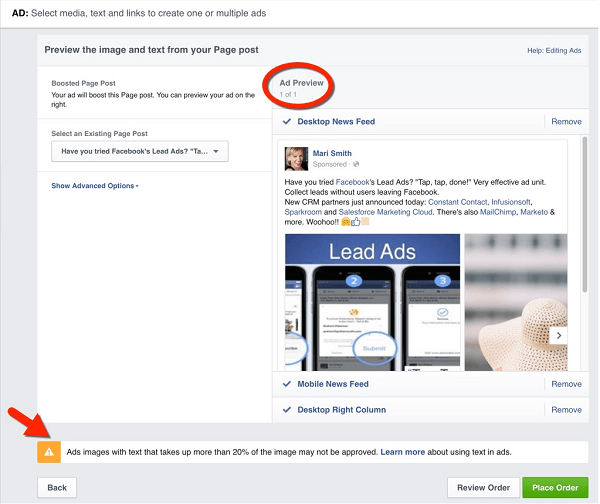This screenshot has width=600, height=504.
Task: Click the Sponsored label under Mari Smith
Action: tap(329, 164)
